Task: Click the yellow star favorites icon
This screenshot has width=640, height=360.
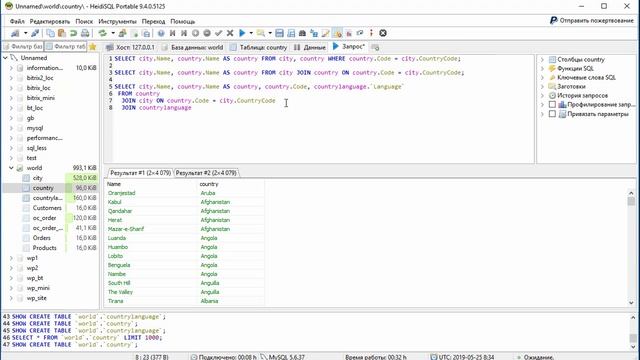Action: [93, 47]
